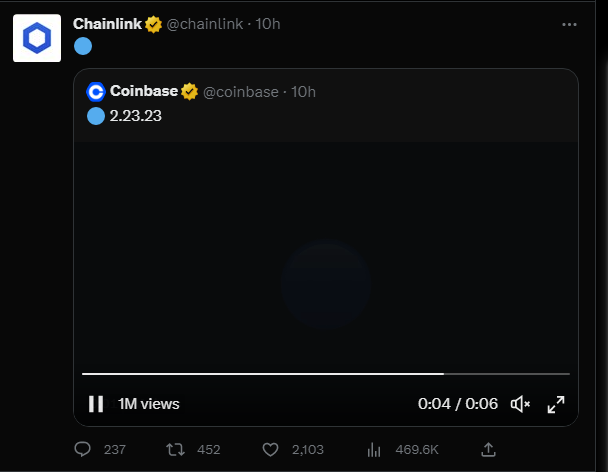Open the @chainlink handle link
The image size is (608, 472).
point(204,24)
